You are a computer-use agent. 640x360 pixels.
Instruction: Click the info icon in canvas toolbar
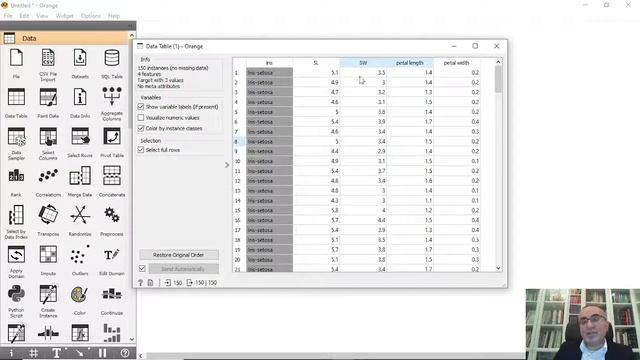tap(11, 353)
